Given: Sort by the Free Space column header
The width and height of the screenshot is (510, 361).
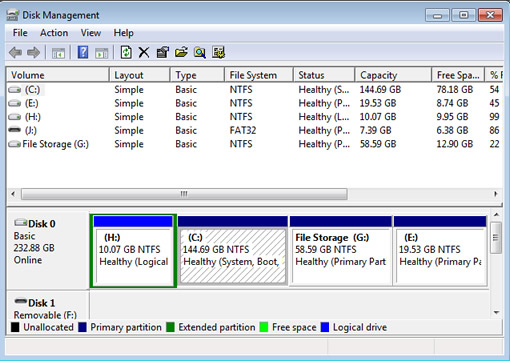Looking at the screenshot, I should [459, 75].
